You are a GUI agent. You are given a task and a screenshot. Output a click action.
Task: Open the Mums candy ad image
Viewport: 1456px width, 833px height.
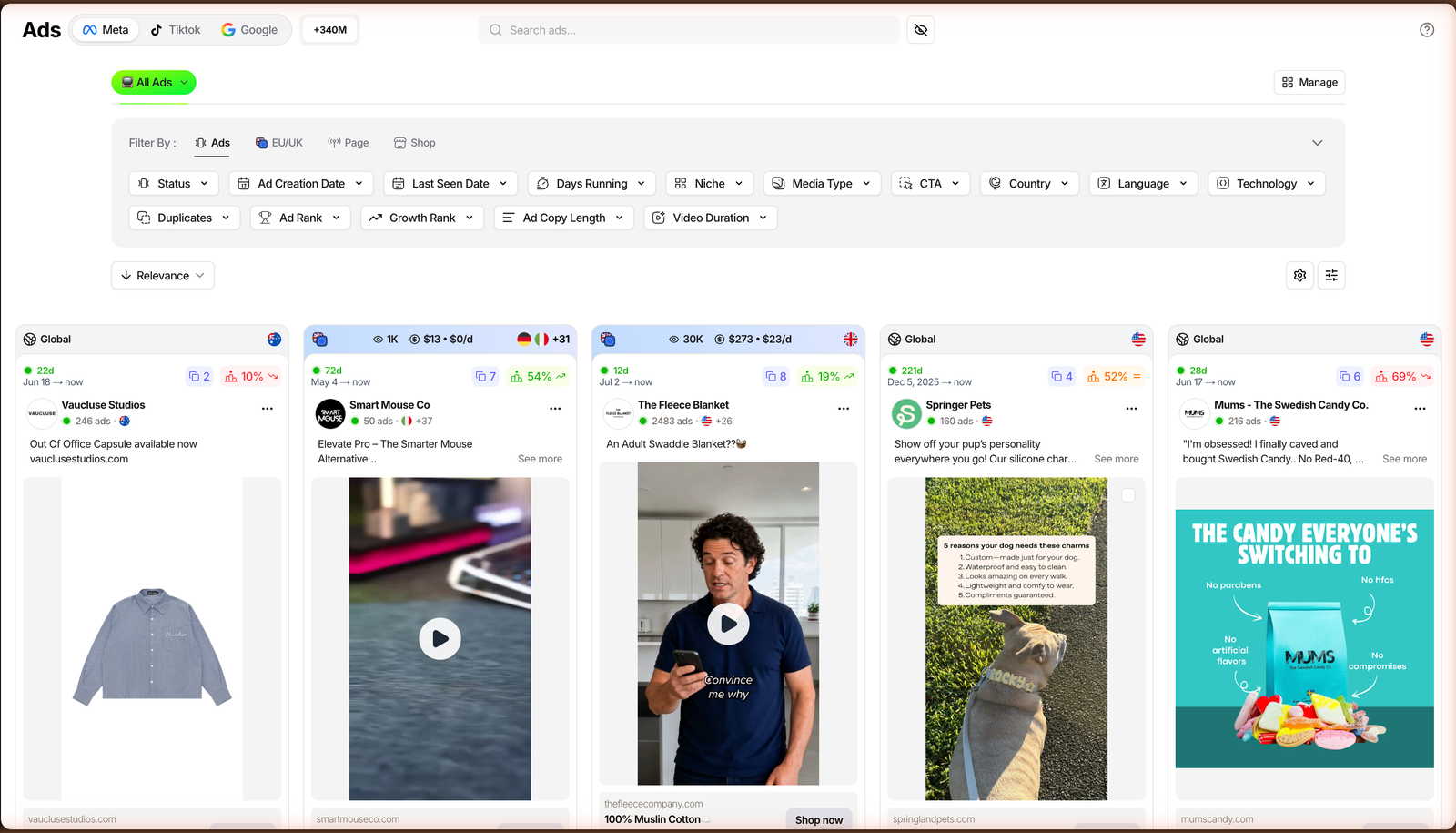(1305, 639)
